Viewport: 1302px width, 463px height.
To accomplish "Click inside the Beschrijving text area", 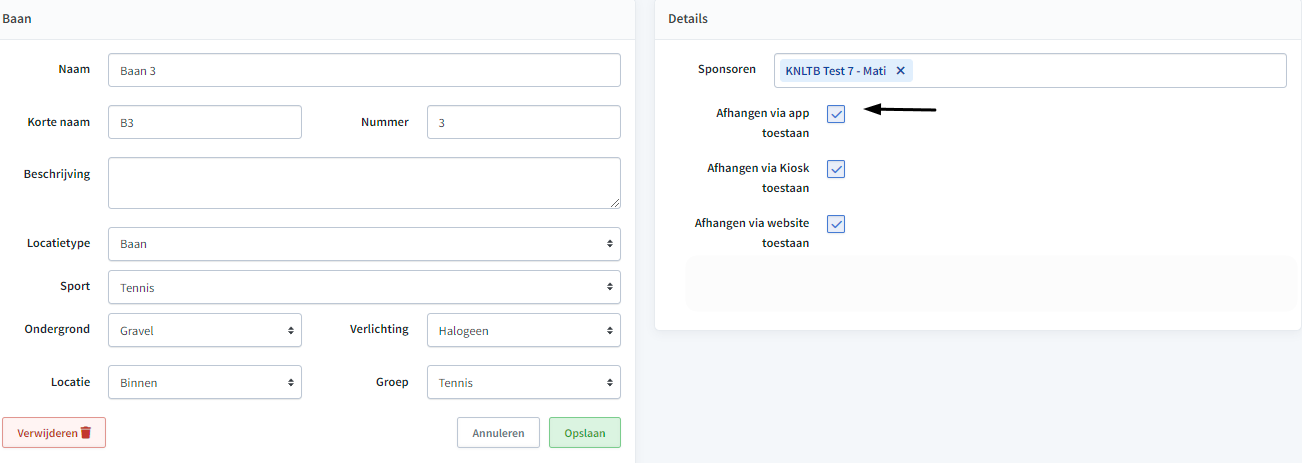I will pyautogui.click(x=364, y=183).
